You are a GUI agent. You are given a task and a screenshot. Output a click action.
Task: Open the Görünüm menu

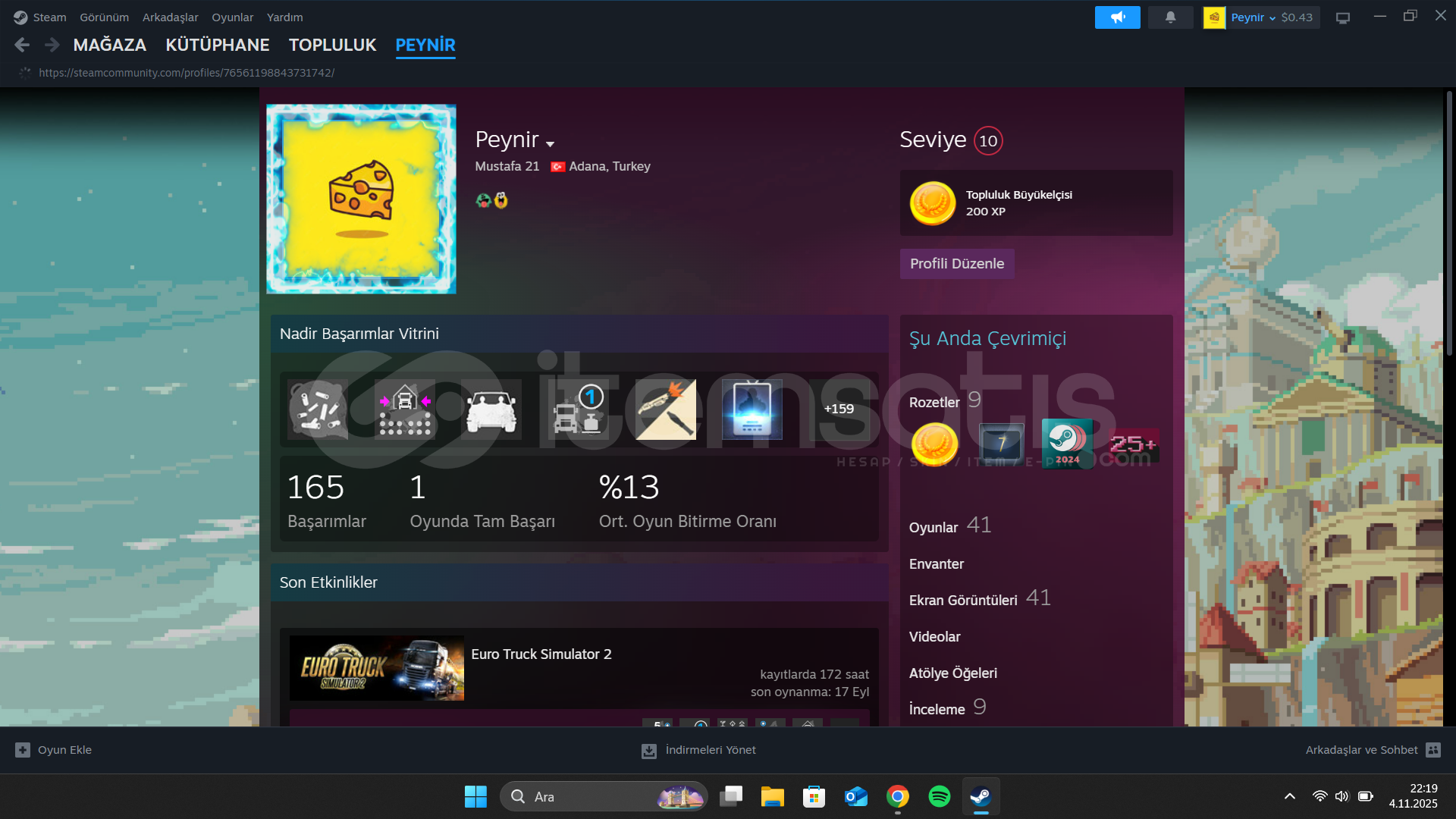[104, 17]
